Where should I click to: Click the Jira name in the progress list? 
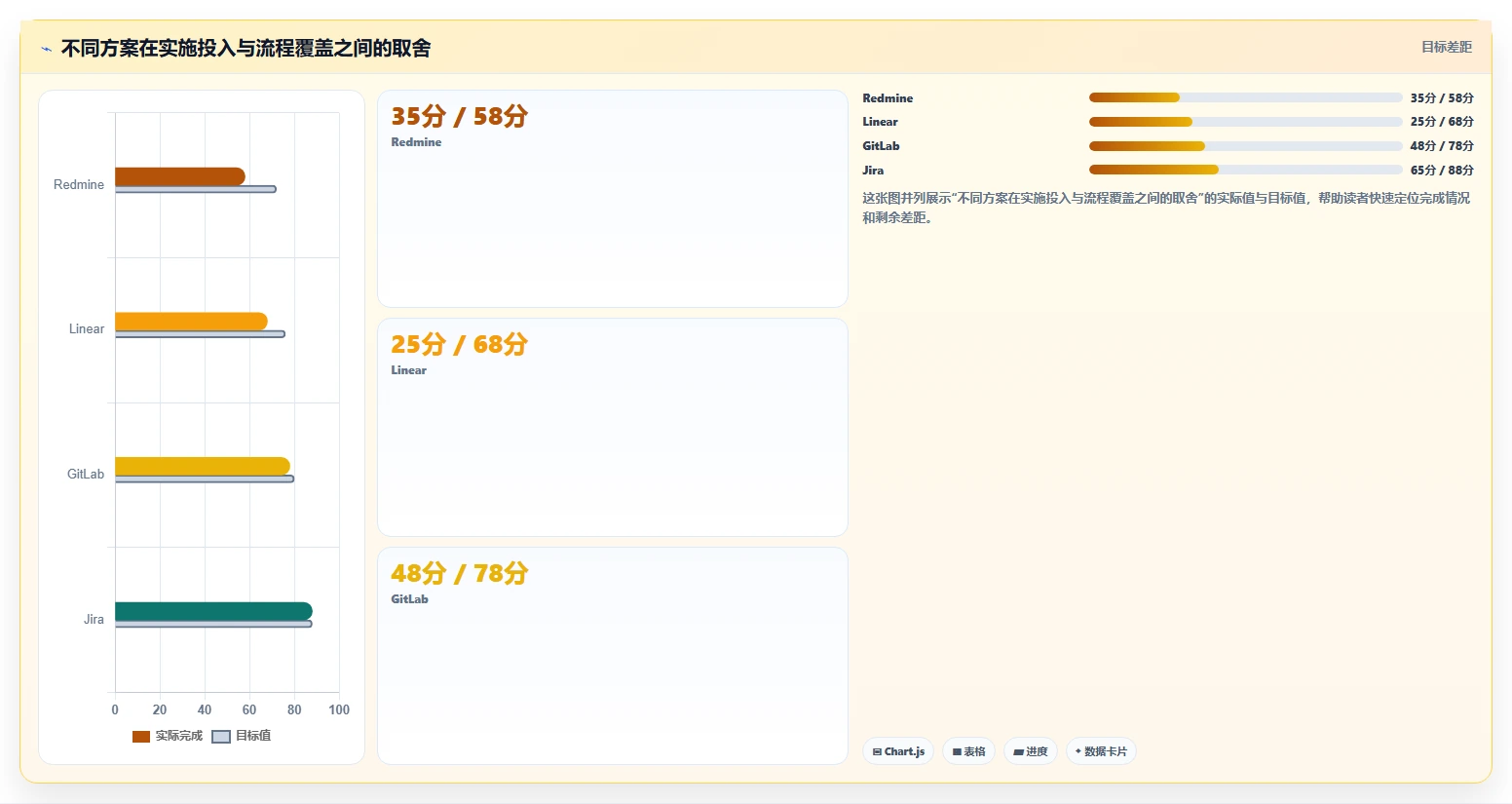(x=873, y=171)
